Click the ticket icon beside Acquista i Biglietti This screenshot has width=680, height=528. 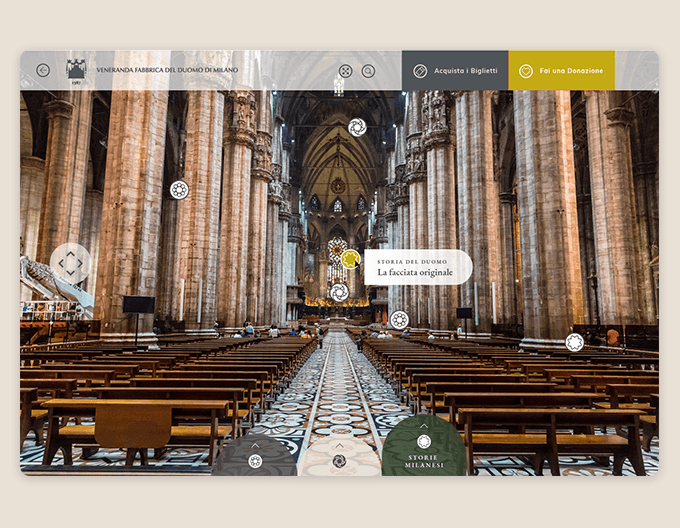[420, 71]
